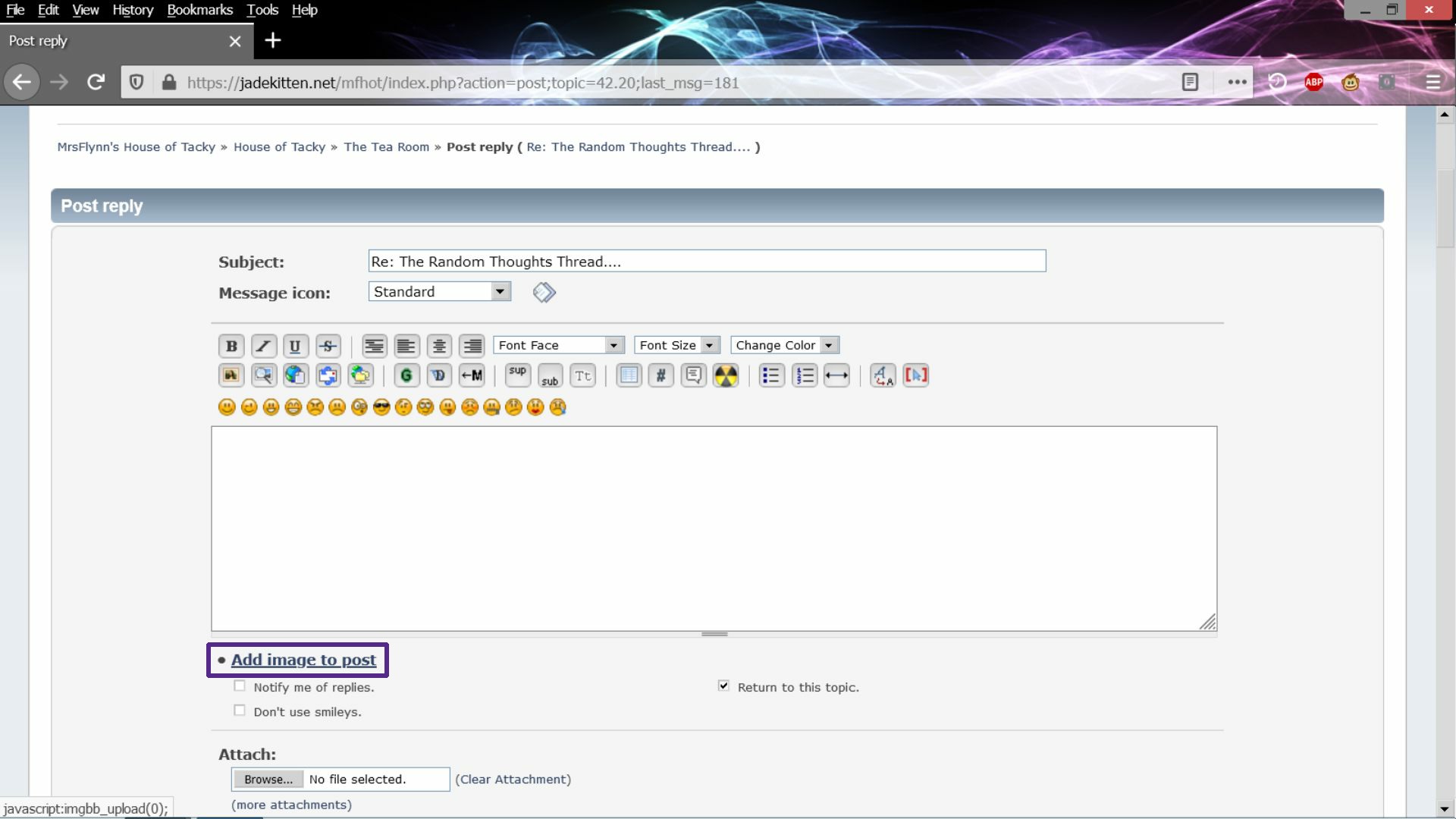Open the Bookmarks menu
1456x819 pixels.
199,10
